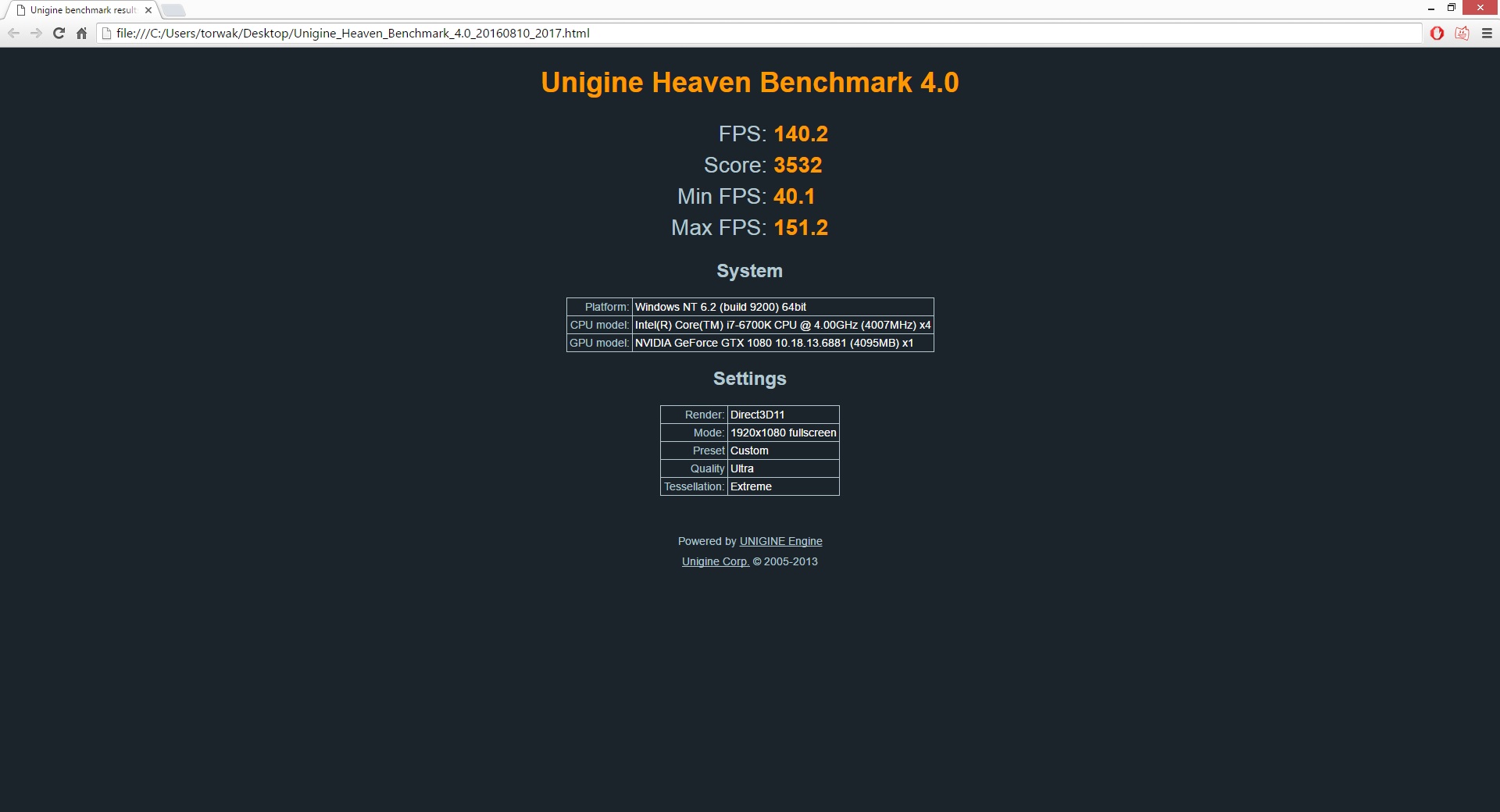Image resolution: width=1500 pixels, height=812 pixels.
Task: Select the Max FPS value 151.2
Action: (801, 228)
